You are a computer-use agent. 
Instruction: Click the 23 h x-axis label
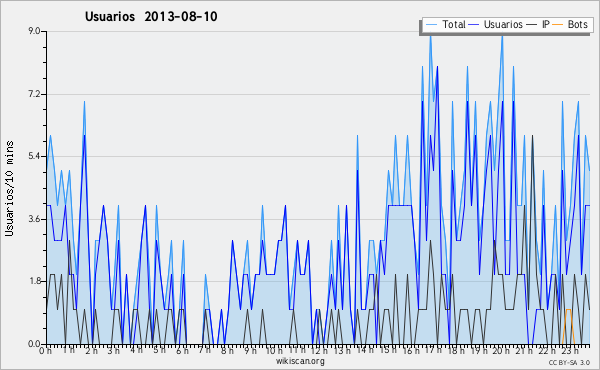[x=569, y=350]
